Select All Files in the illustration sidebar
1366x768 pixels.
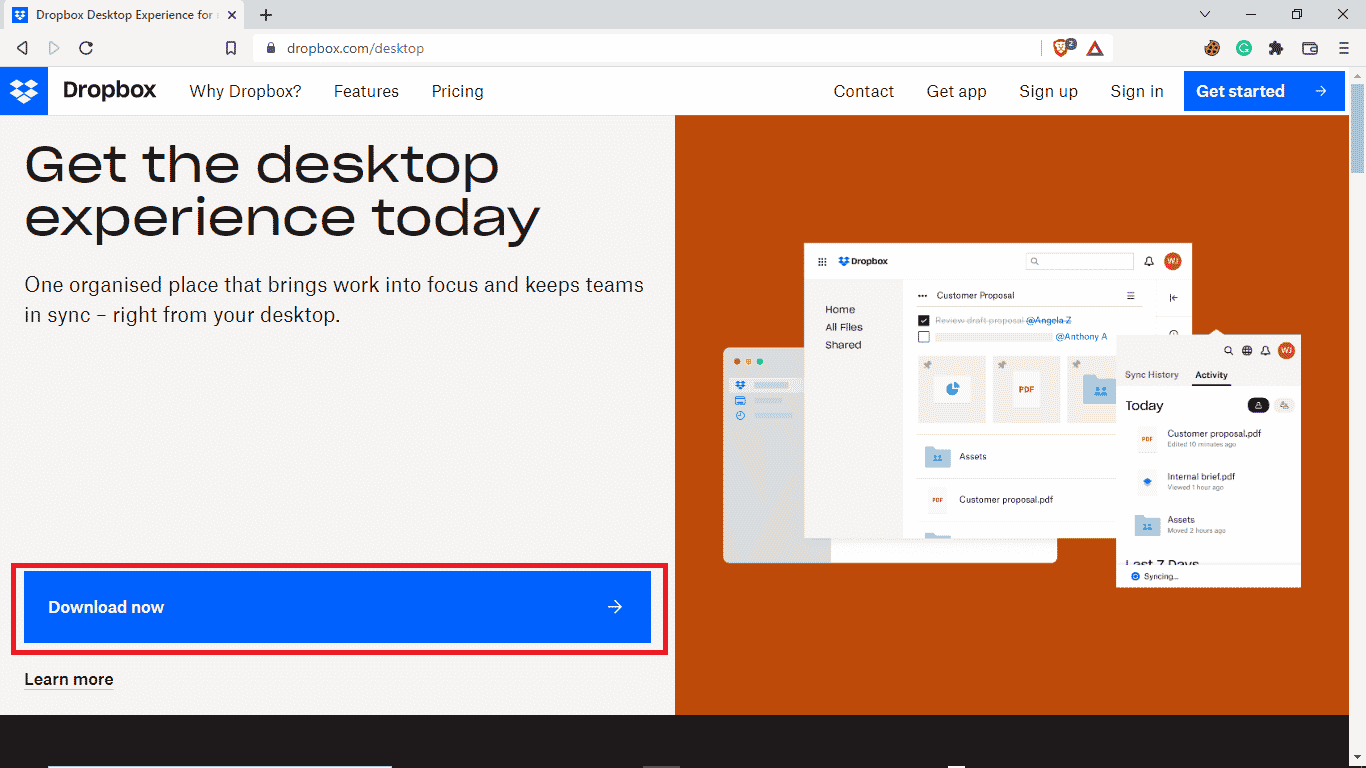pos(844,327)
